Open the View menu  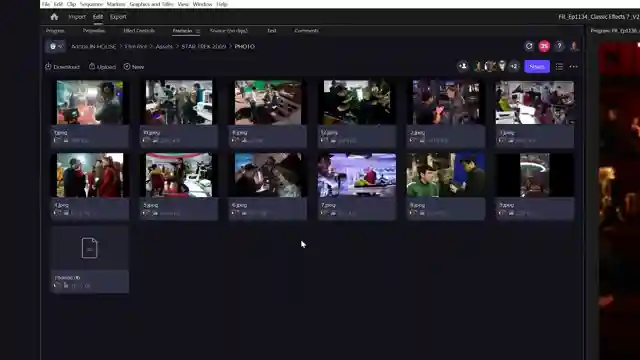tap(183, 4)
